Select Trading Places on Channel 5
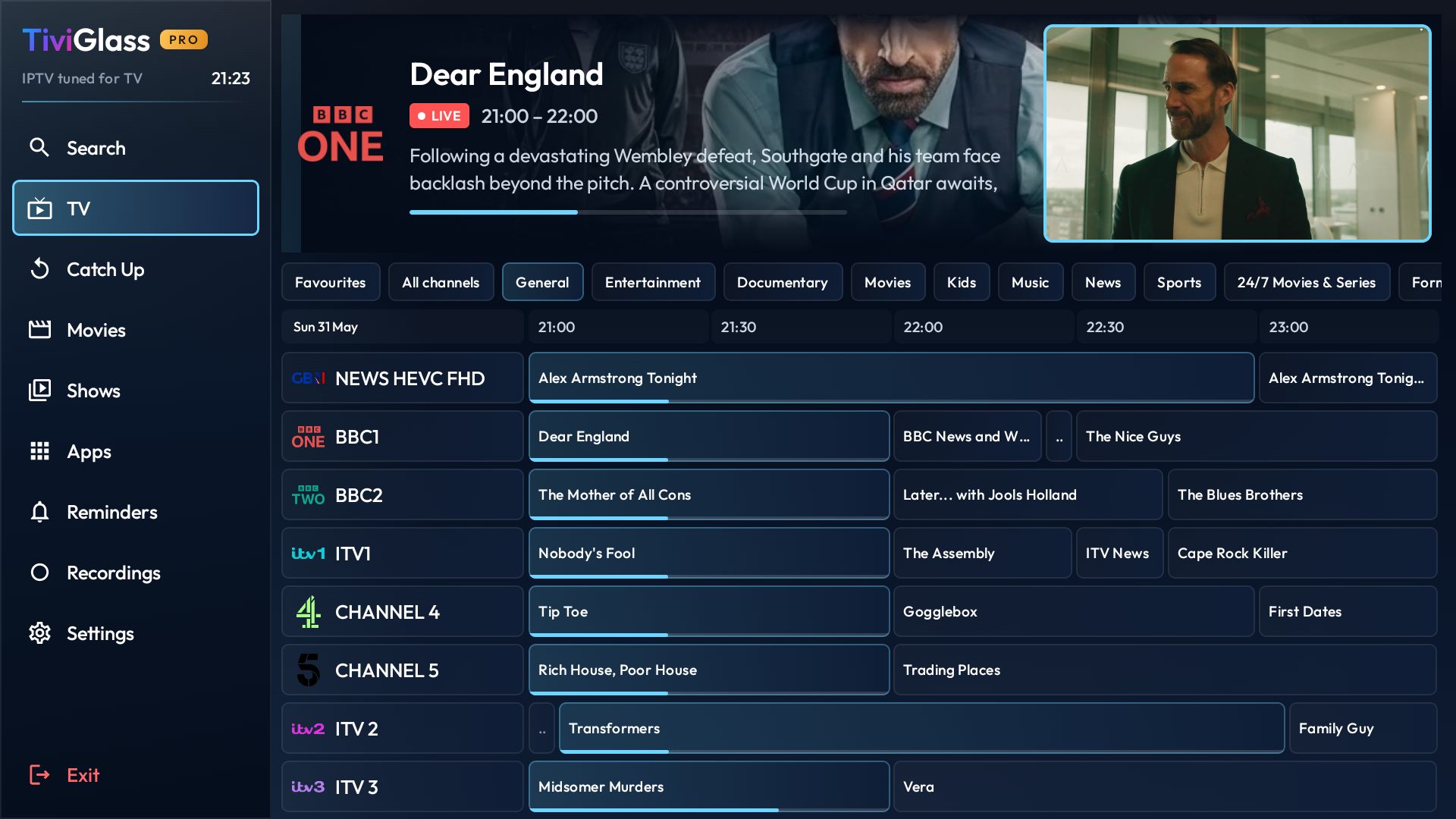Screen dimensions: 1456x819 [x=1166, y=670]
